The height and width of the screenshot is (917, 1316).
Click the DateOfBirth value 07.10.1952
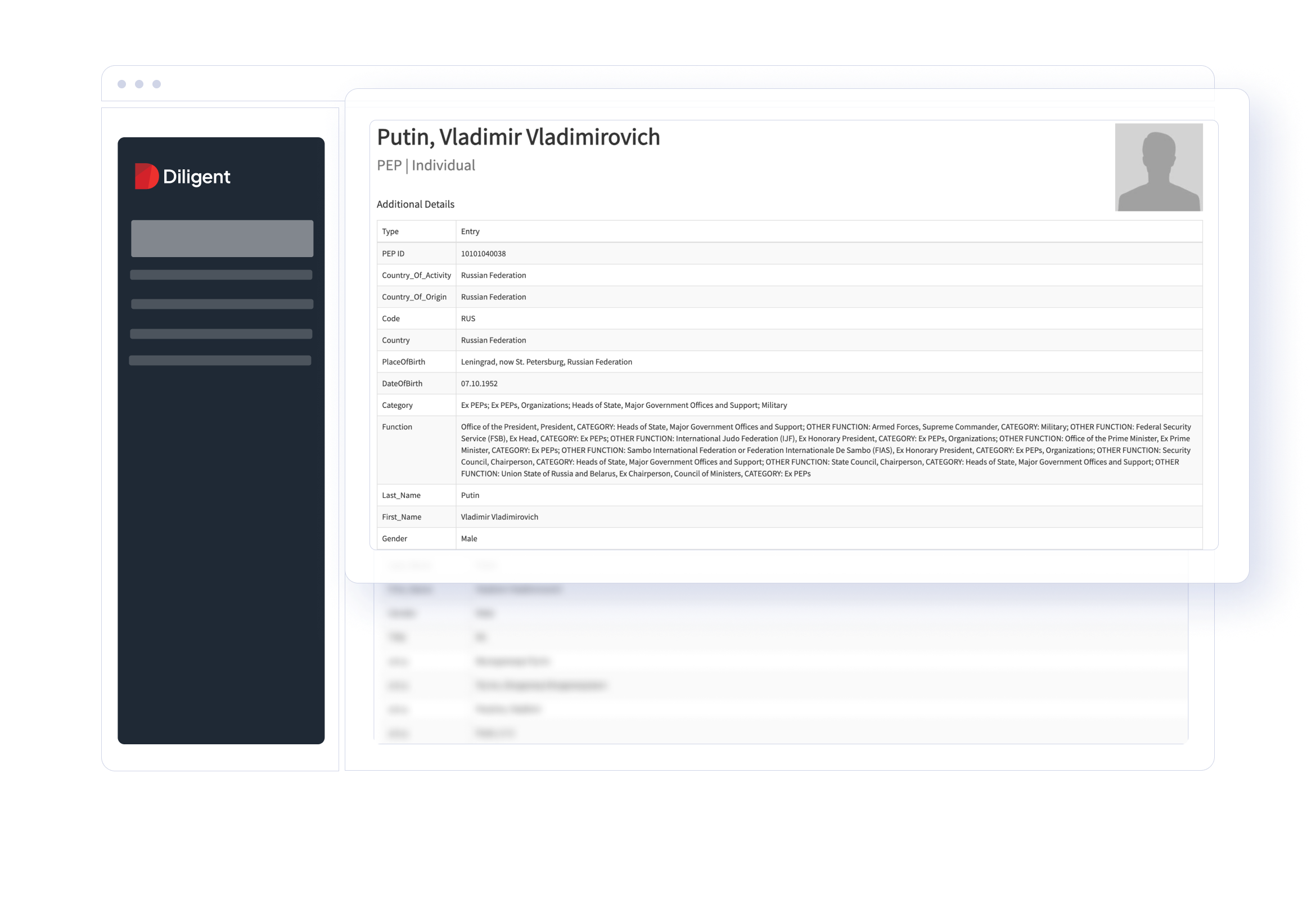(x=479, y=384)
